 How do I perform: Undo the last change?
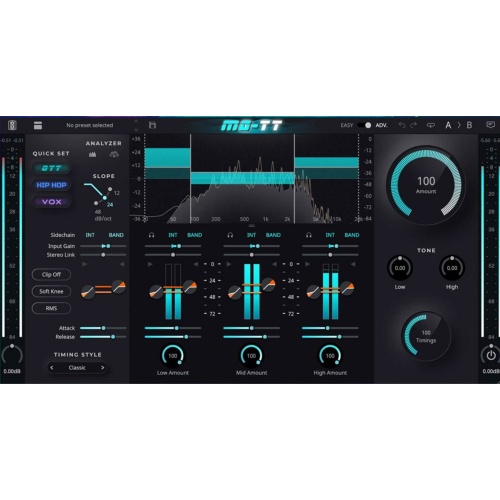[402, 125]
